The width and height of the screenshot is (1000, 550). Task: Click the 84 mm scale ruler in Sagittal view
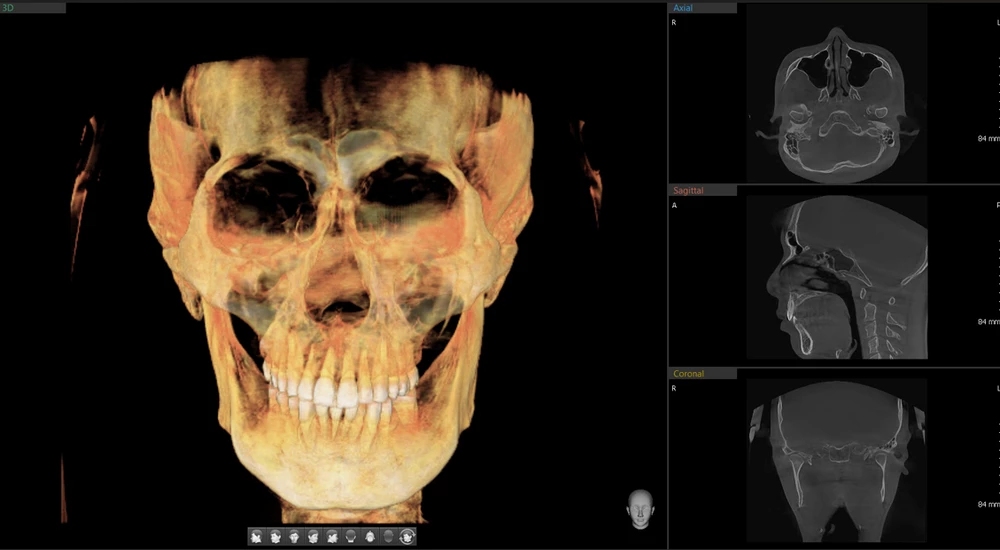[988, 321]
